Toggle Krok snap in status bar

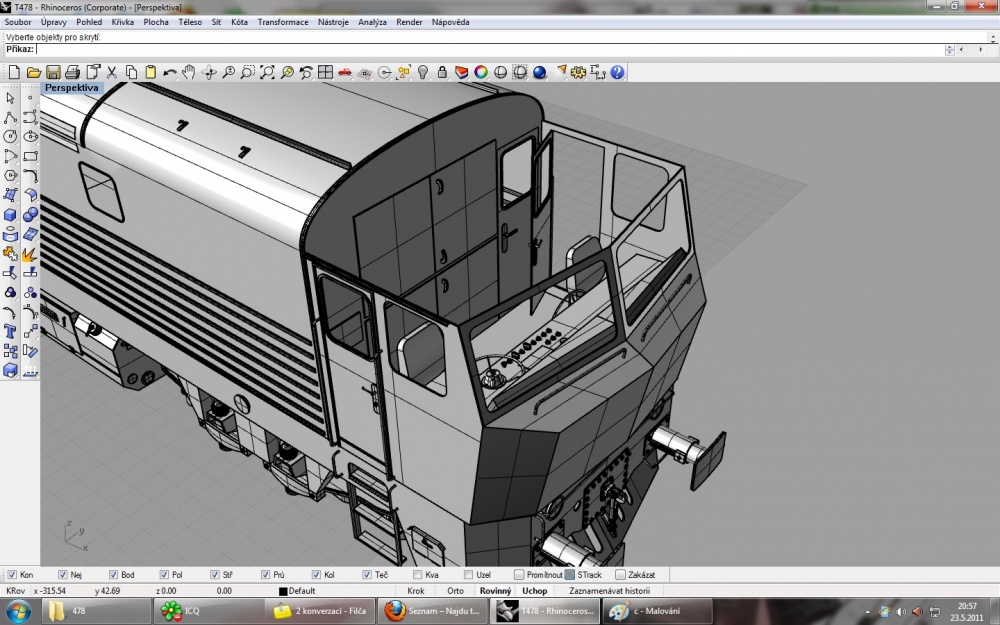pyautogui.click(x=416, y=591)
